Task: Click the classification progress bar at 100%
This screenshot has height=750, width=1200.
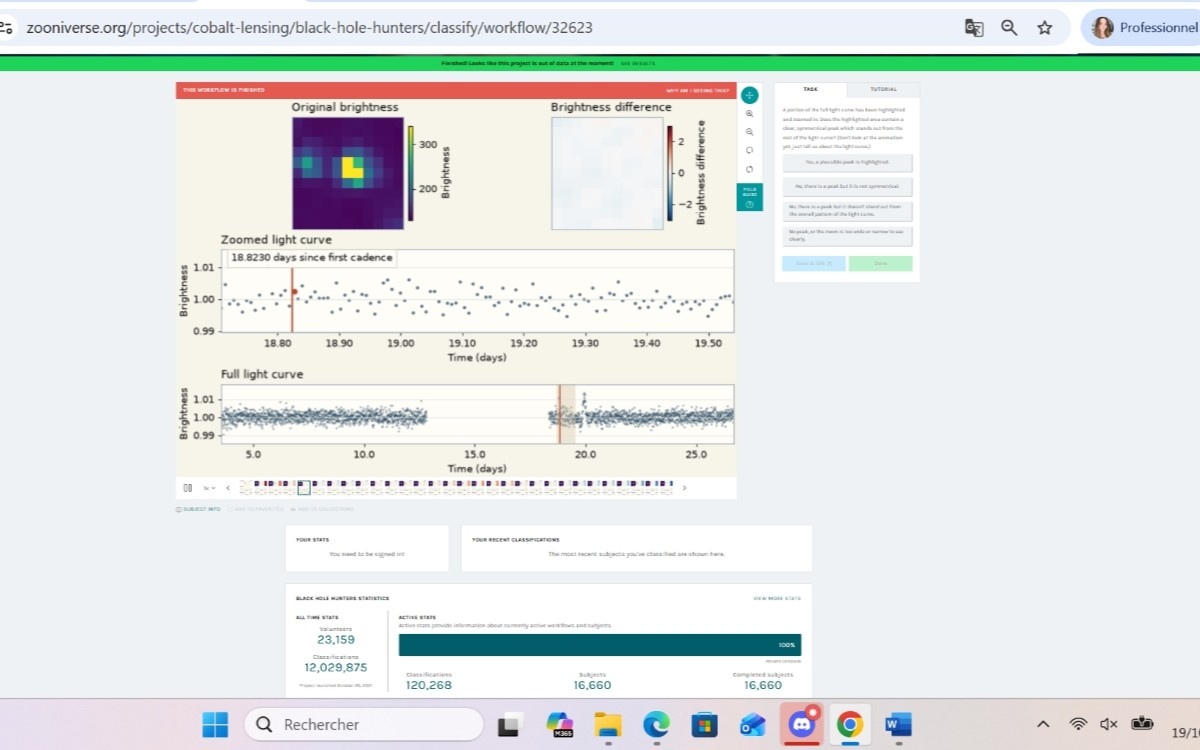Action: 600,645
